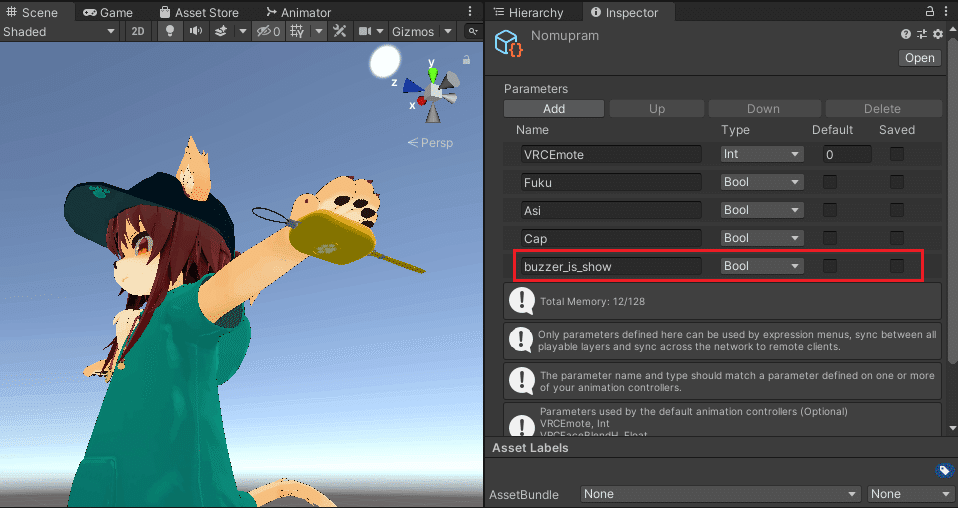Open buzzer_is_show type dropdown
The width and height of the screenshot is (958, 508).
coord(762,266)
